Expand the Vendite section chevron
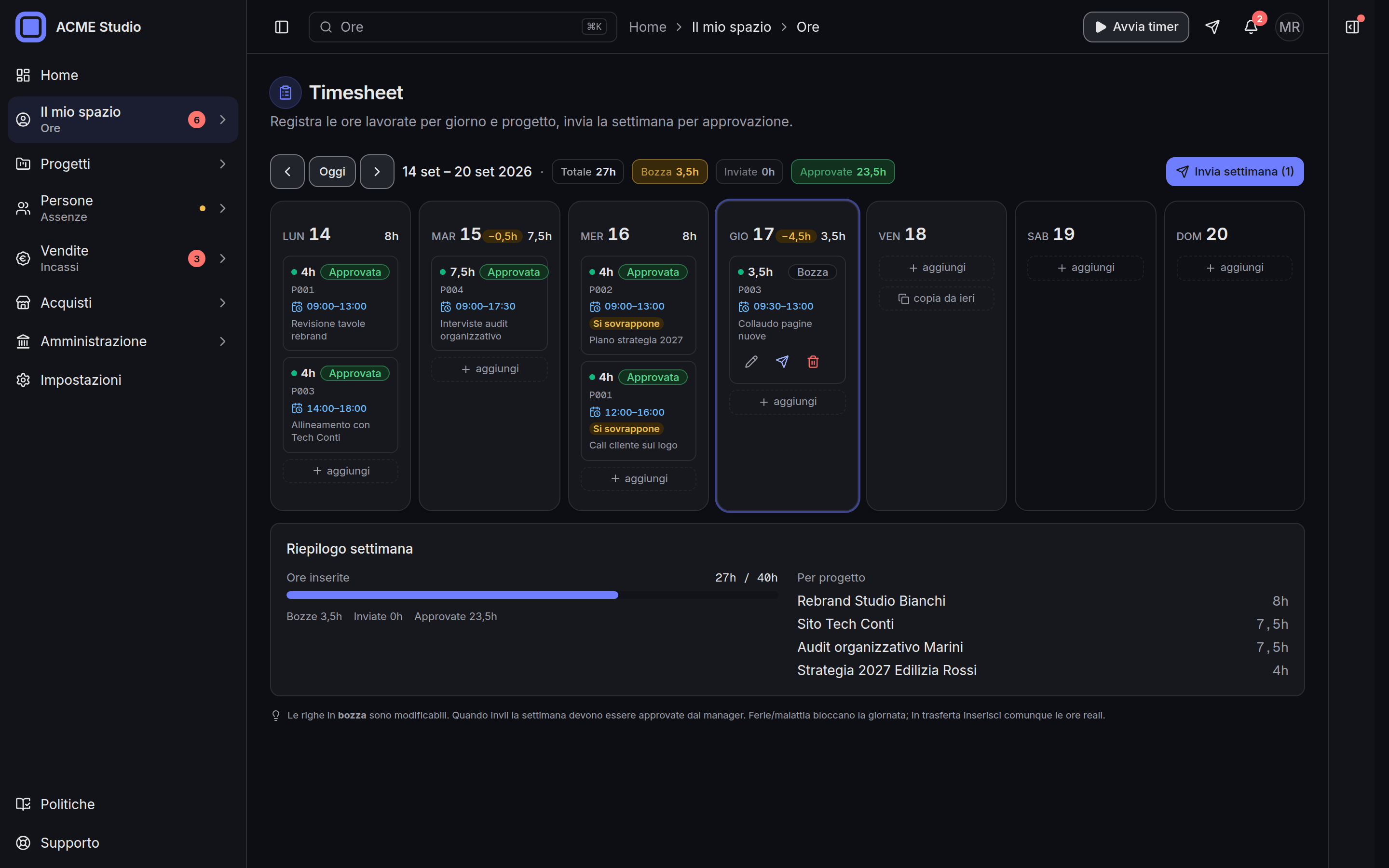 [223, 258]
